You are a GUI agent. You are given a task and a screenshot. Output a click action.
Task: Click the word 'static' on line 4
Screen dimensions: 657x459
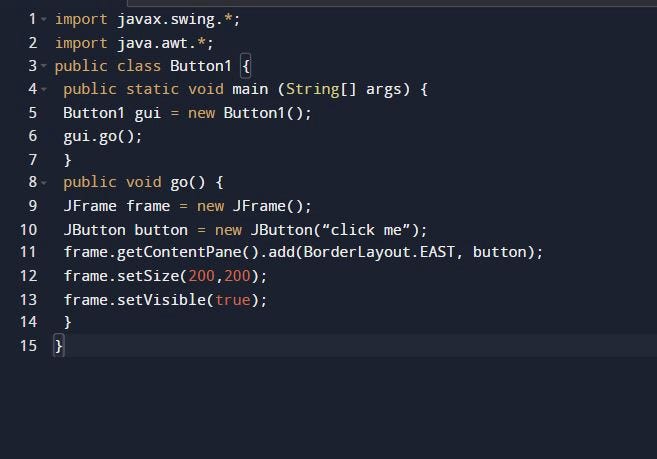click(x=153, y=89)
